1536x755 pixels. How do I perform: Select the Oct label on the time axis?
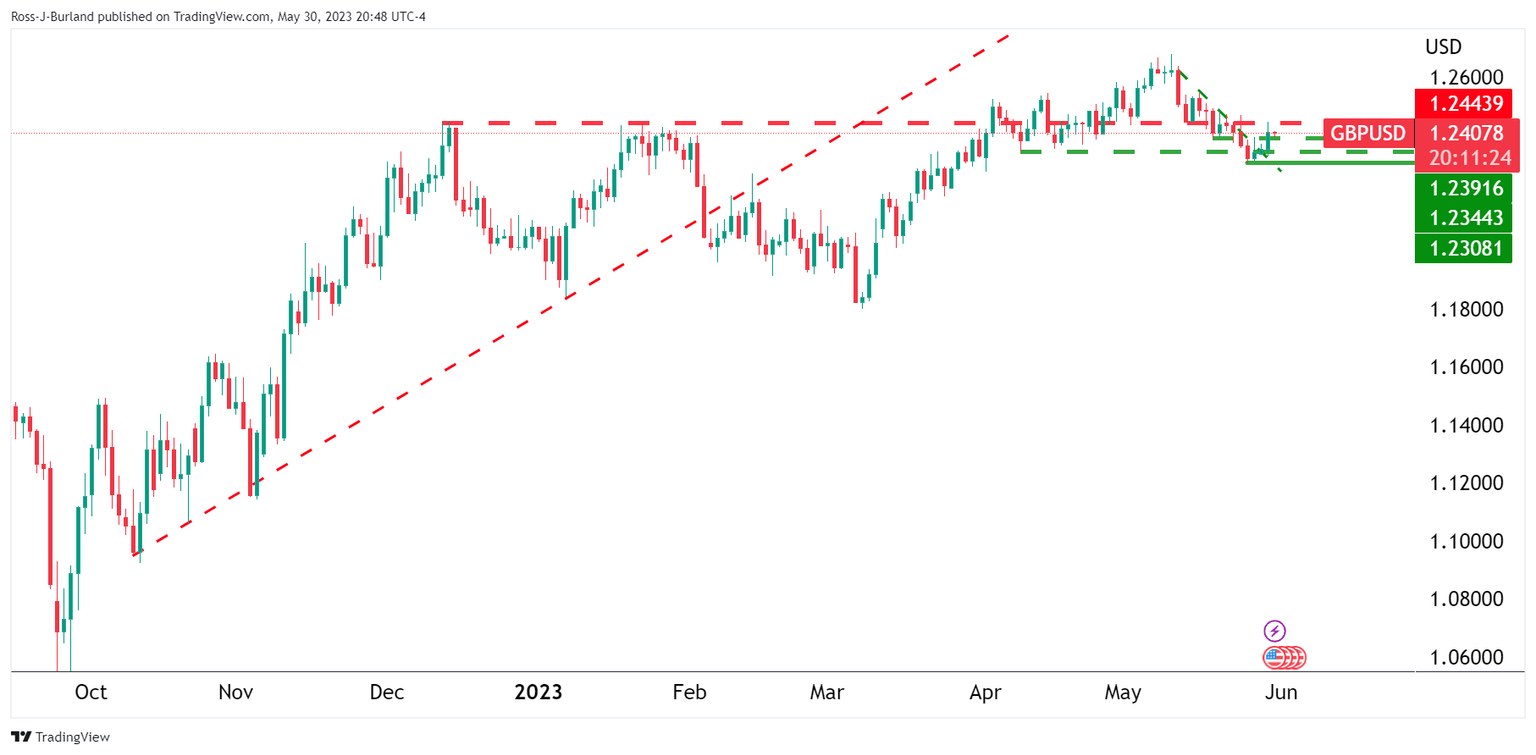coord(91,692)
